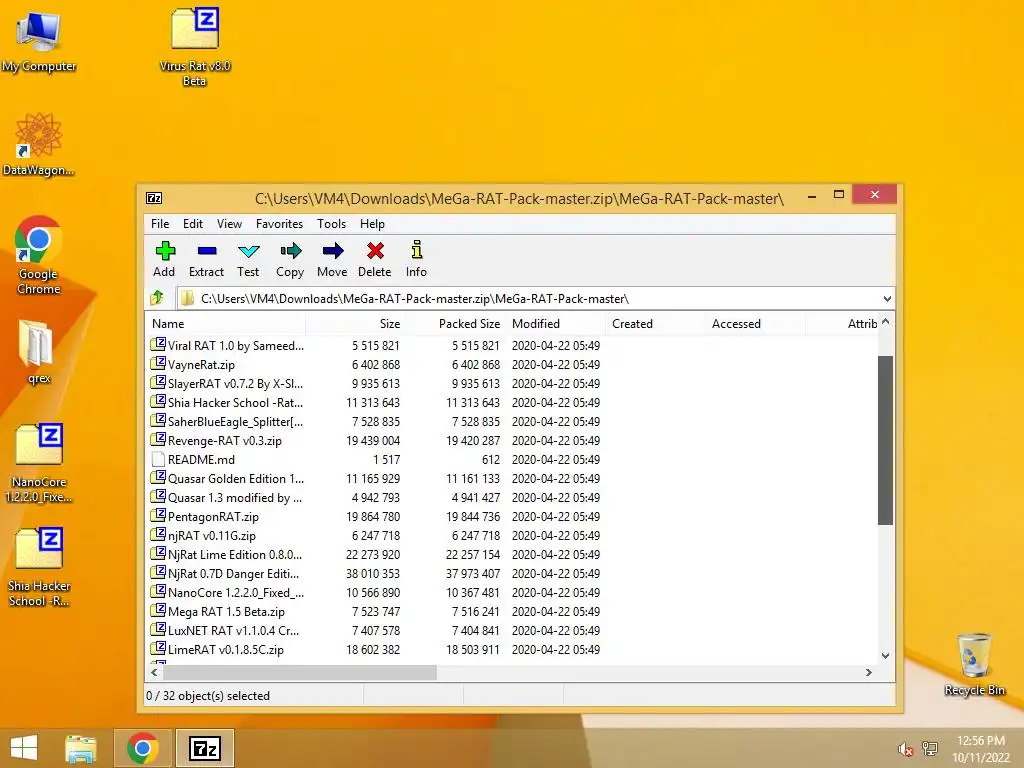This screenshot has height=768, width=1024.
Task: Sort by the Name column header
Action: point(225,323)
